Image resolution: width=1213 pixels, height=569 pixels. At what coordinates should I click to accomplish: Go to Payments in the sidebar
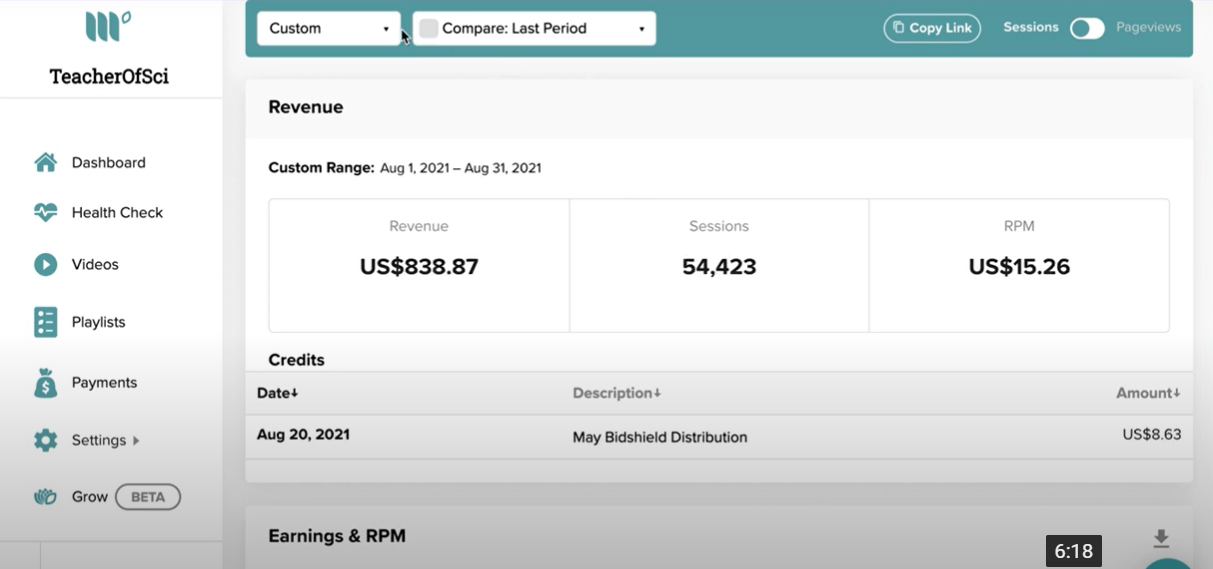point(104,383)
